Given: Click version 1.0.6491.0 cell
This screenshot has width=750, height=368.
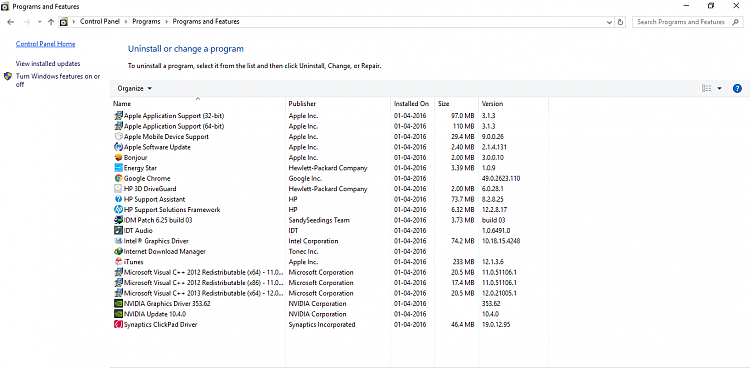Looking at the screenshot, I should 496,231.
